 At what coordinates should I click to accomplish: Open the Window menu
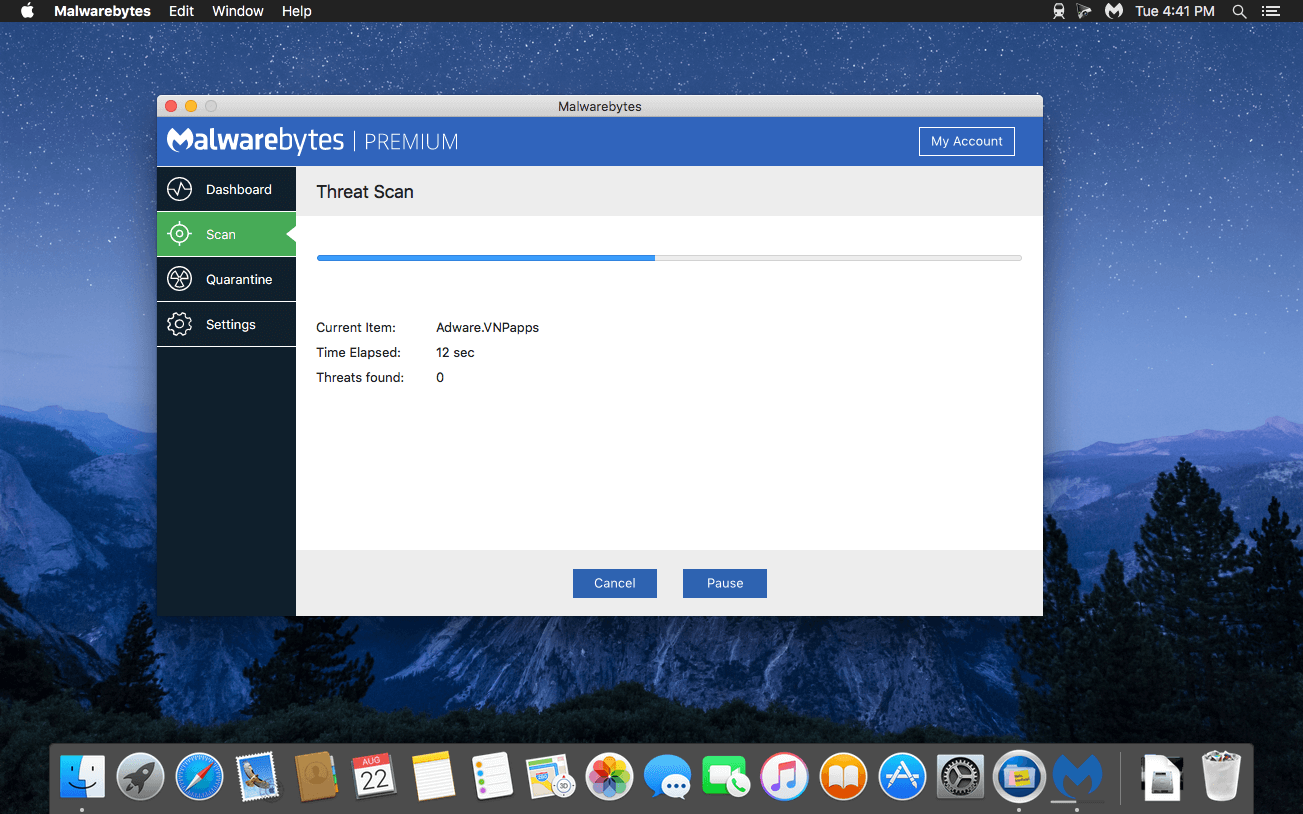(x=238, y=11)
